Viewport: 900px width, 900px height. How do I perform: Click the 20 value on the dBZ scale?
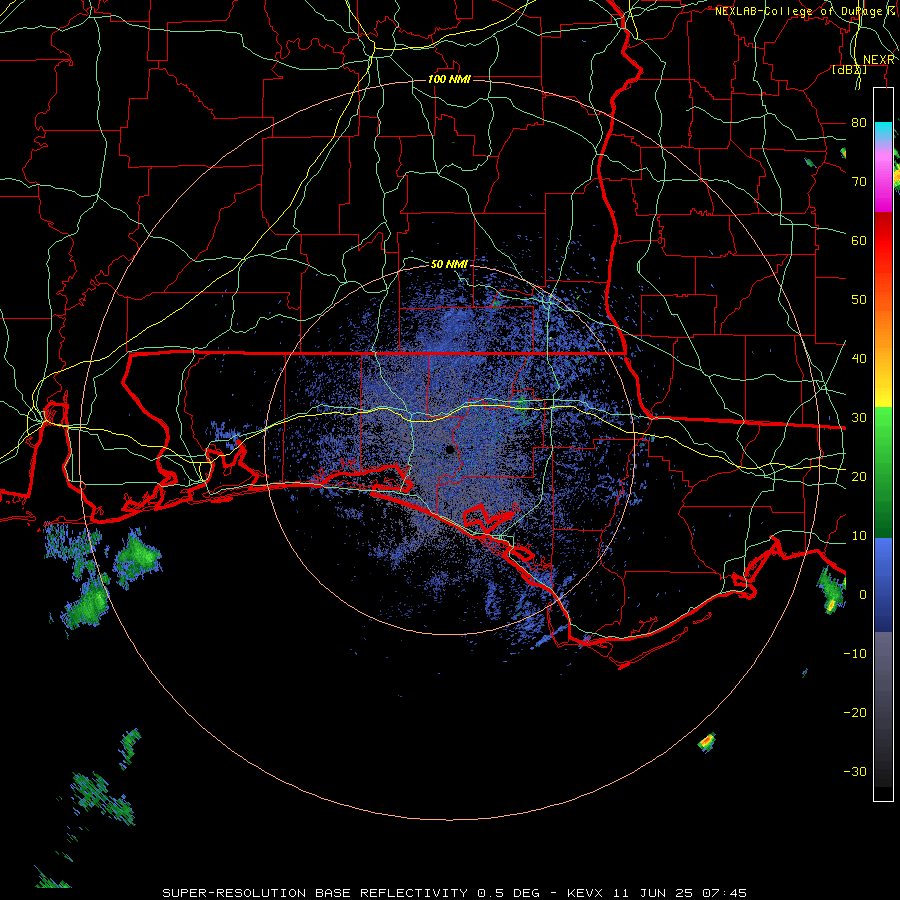pos(859,477)
